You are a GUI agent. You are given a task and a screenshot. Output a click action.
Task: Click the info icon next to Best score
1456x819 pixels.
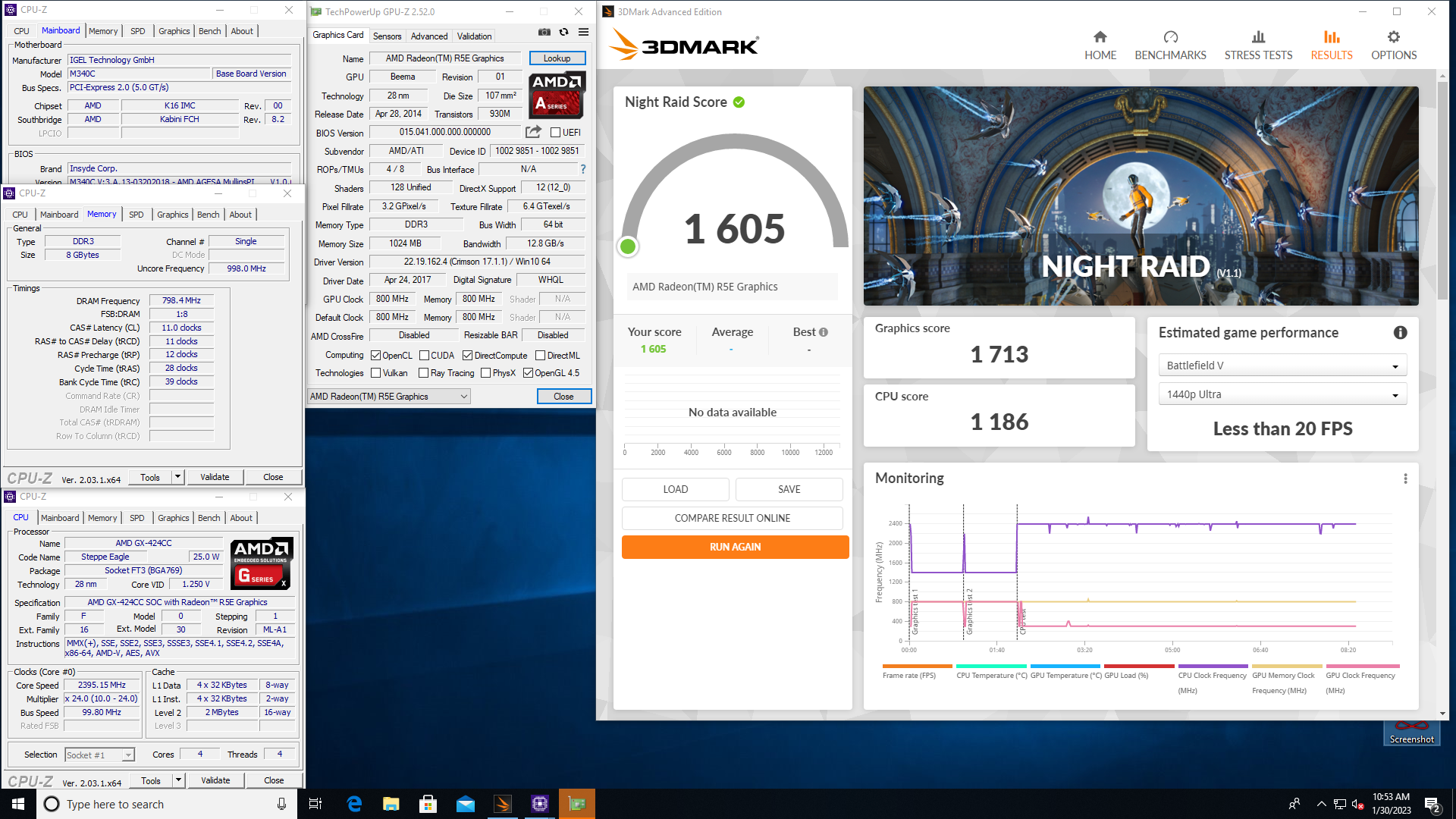pyautogui.click(x=824, y=332)
